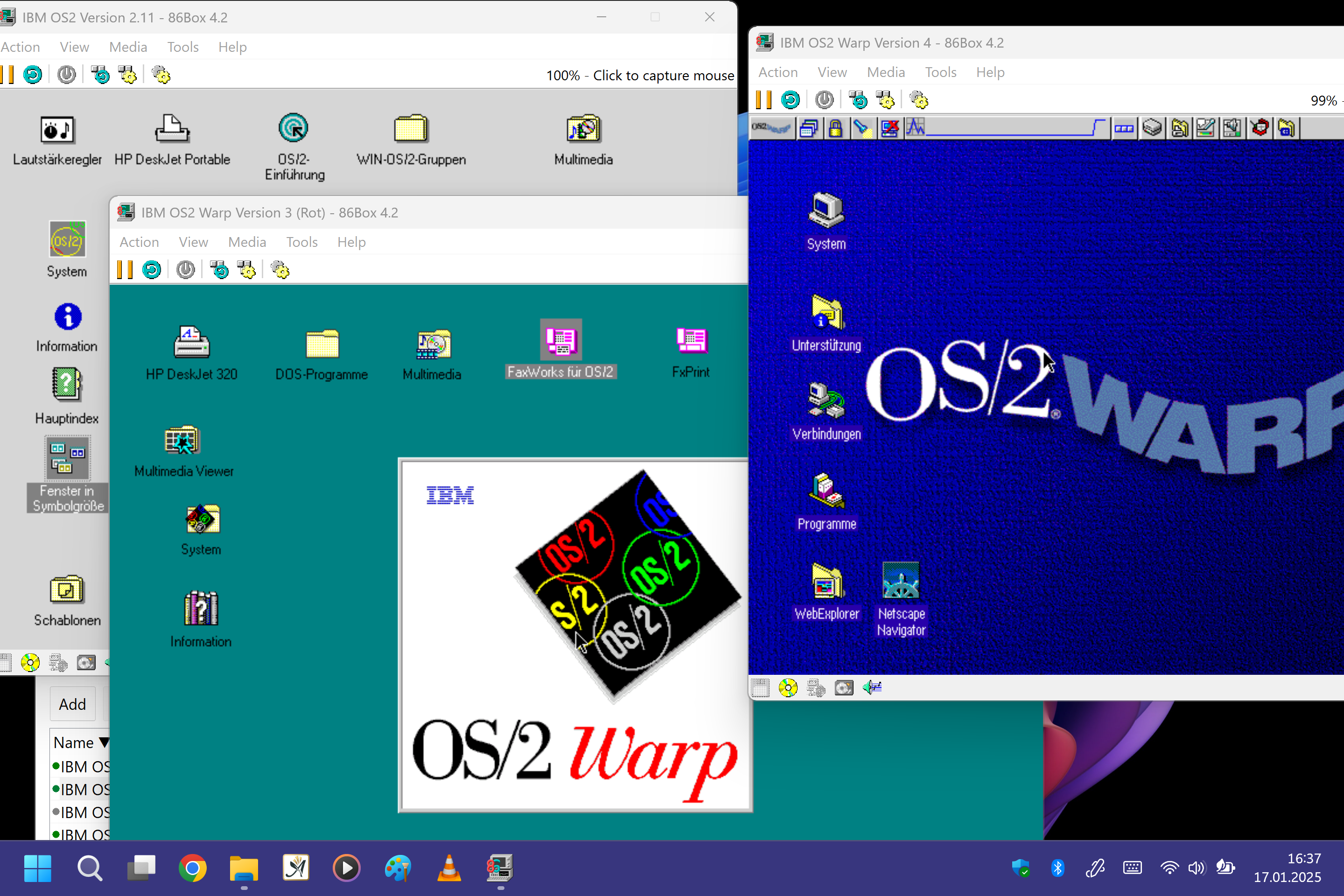
Task: Hard reset the Warp Version 3 machine
Action: click(x=152, y=270)
